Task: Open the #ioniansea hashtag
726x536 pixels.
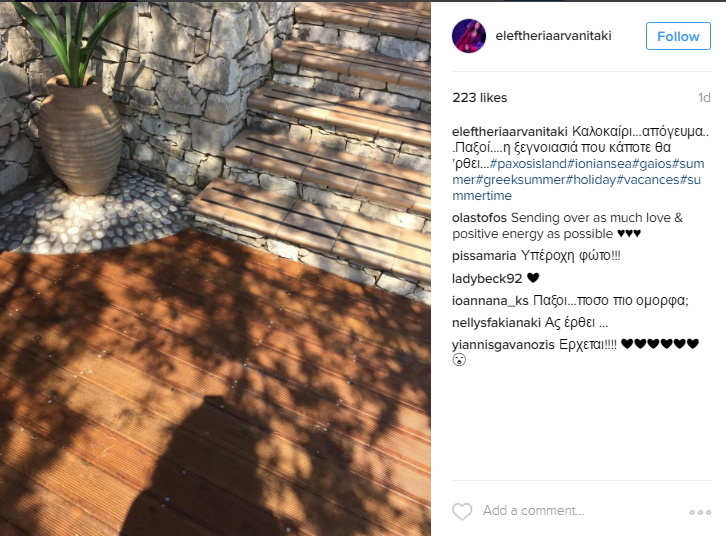Action: point(599,164)
